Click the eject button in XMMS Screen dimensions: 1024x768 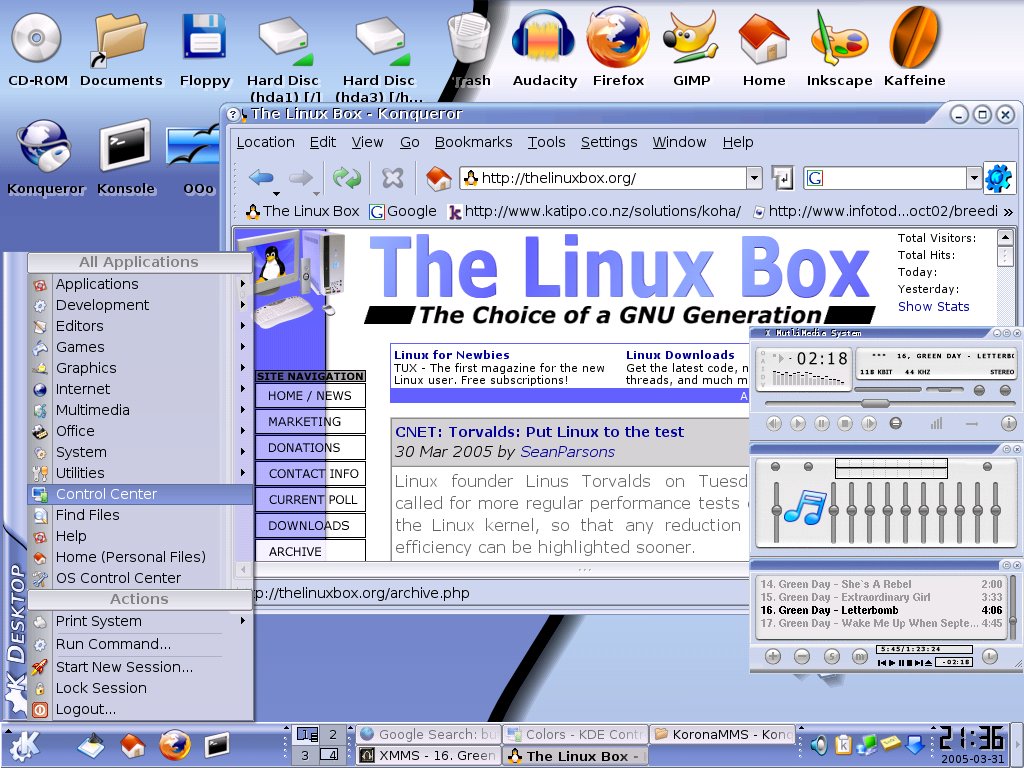[896, 423]
